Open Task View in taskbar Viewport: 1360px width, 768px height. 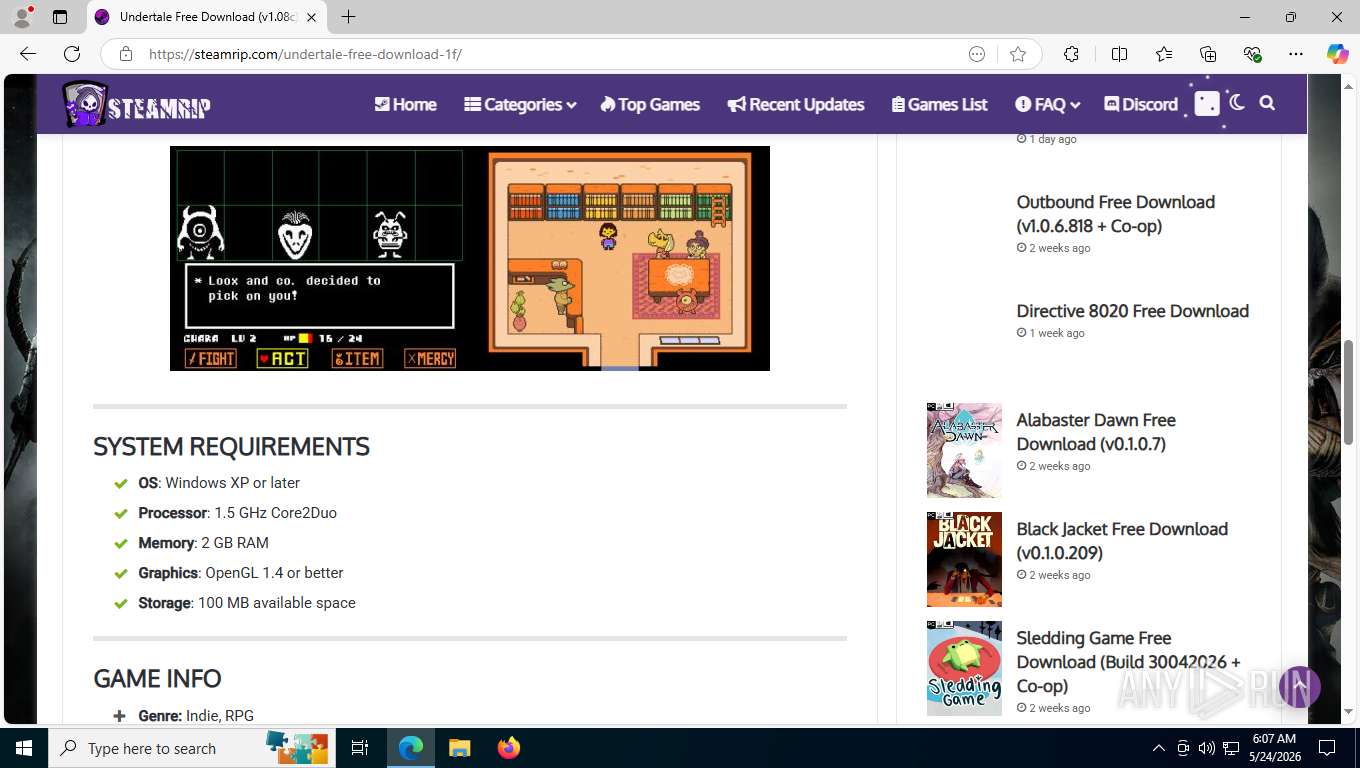[x=360, y=748]
